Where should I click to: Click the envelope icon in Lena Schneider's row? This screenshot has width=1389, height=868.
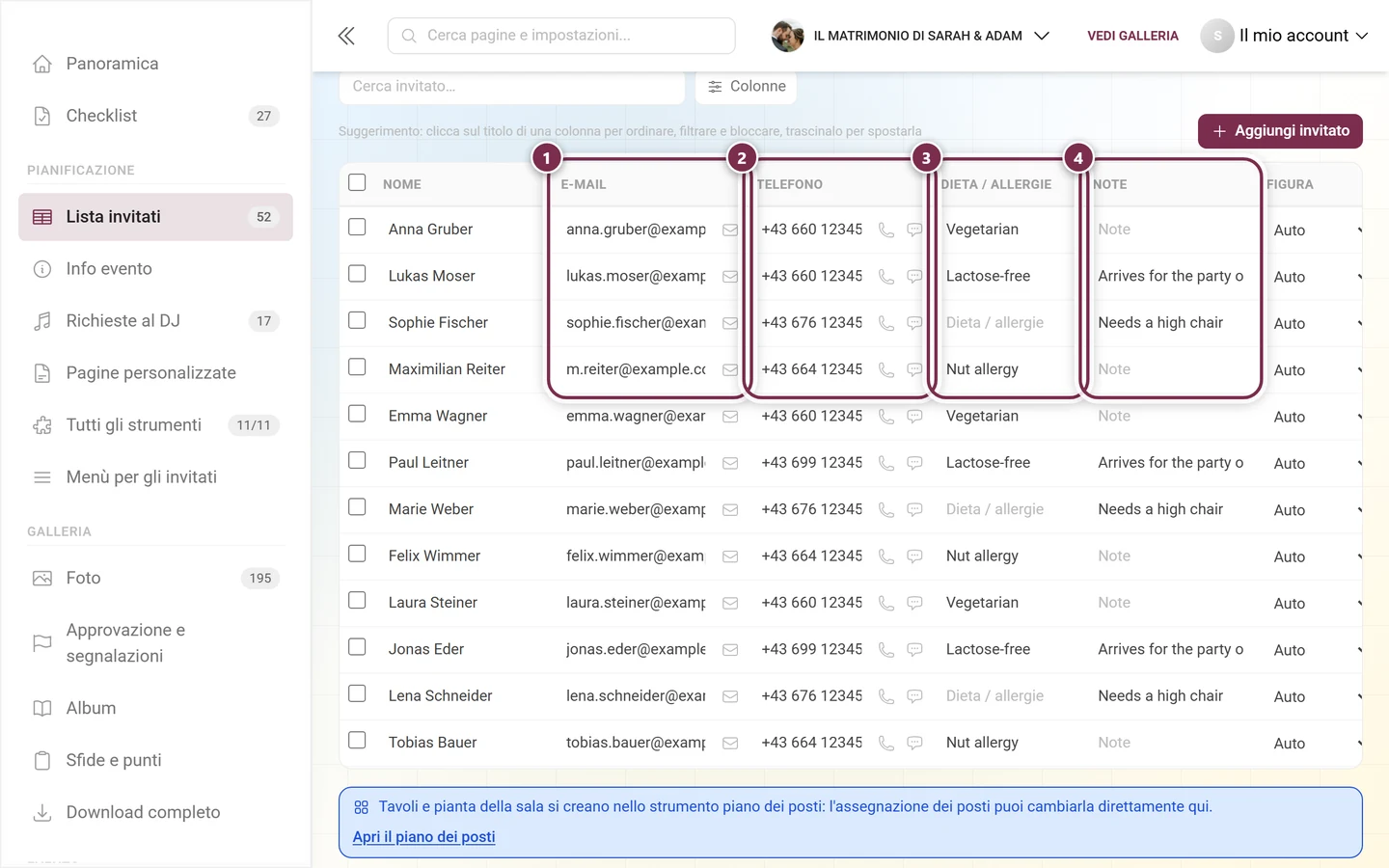[730, 696]
